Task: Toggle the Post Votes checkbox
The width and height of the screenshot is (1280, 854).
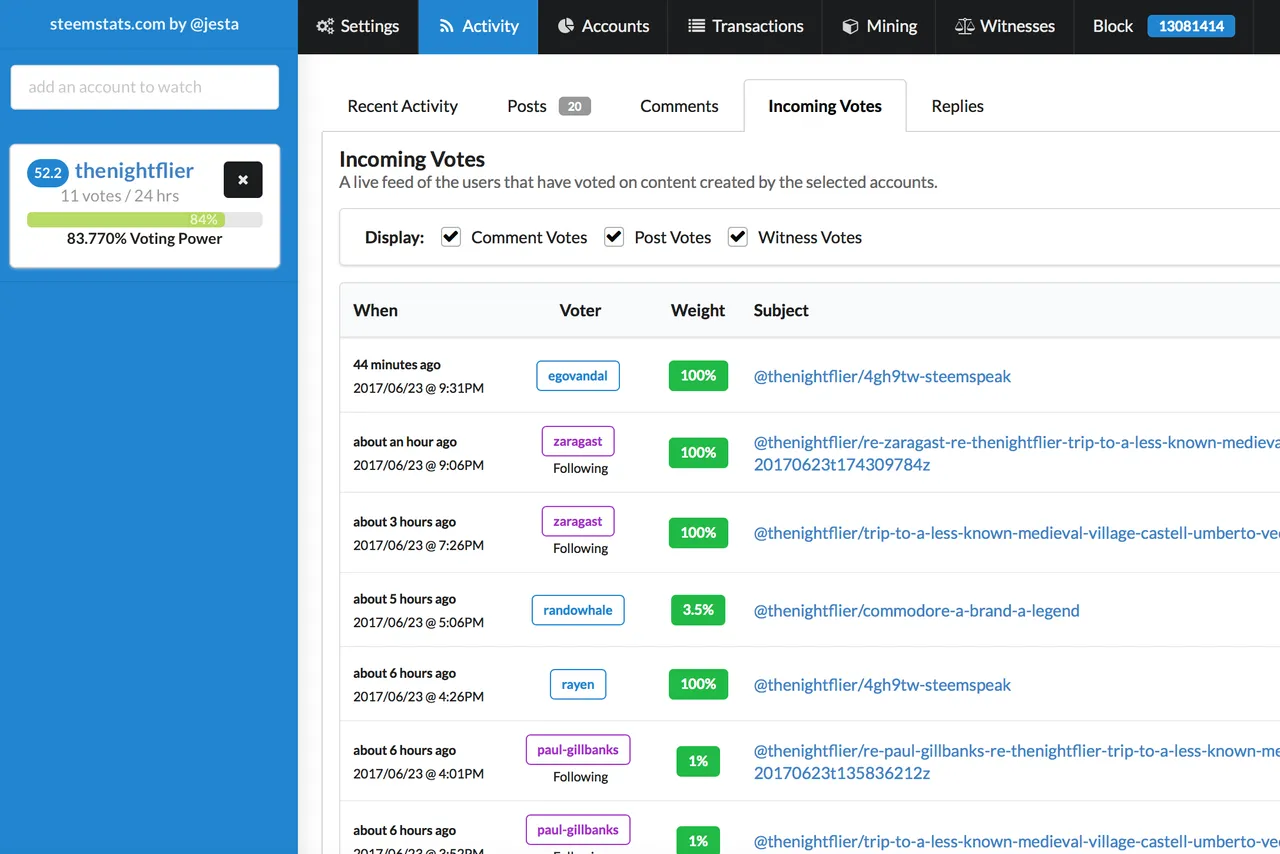Action: (614, 237)
